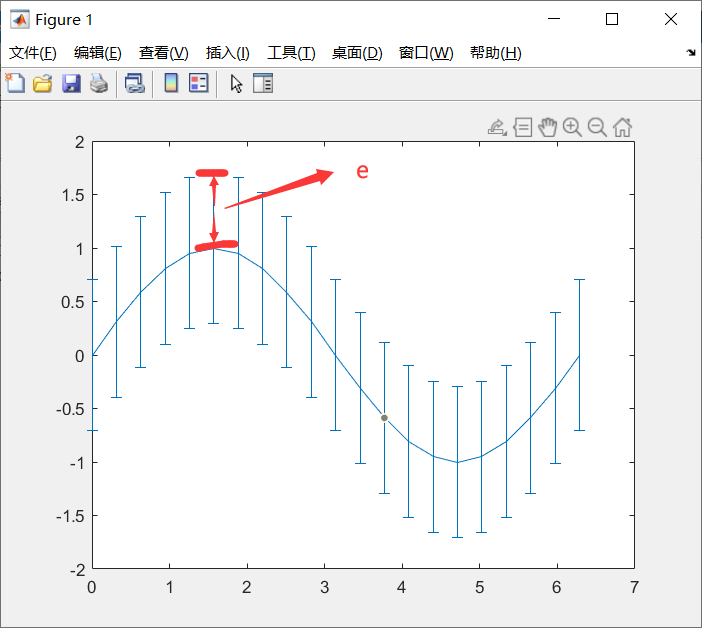Enable data tips on the axes toolbar
This screenshot has height=628, width=702.
click(522, 128)
